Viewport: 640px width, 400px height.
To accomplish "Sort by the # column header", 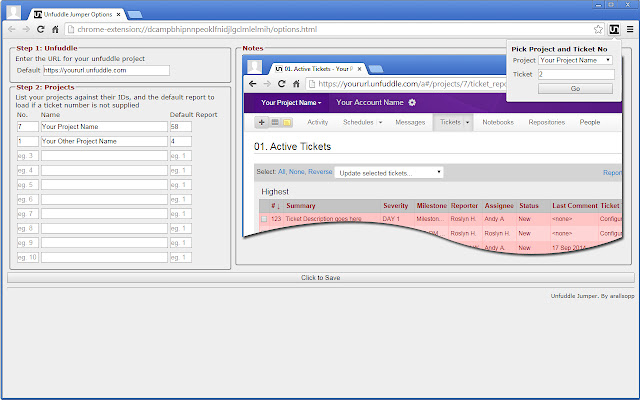I will click(x=276, y=206).
